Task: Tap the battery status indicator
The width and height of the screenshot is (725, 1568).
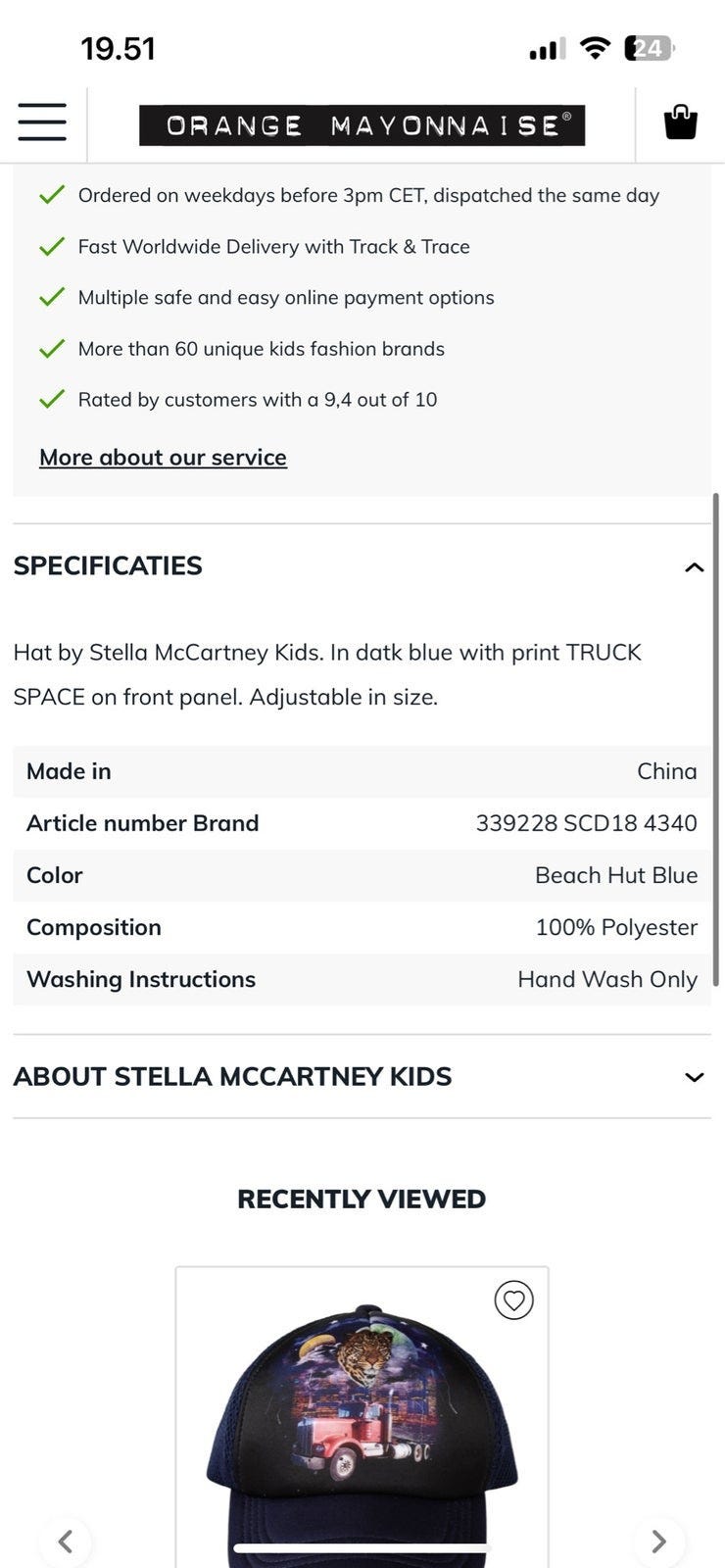Action: point(649,48)
